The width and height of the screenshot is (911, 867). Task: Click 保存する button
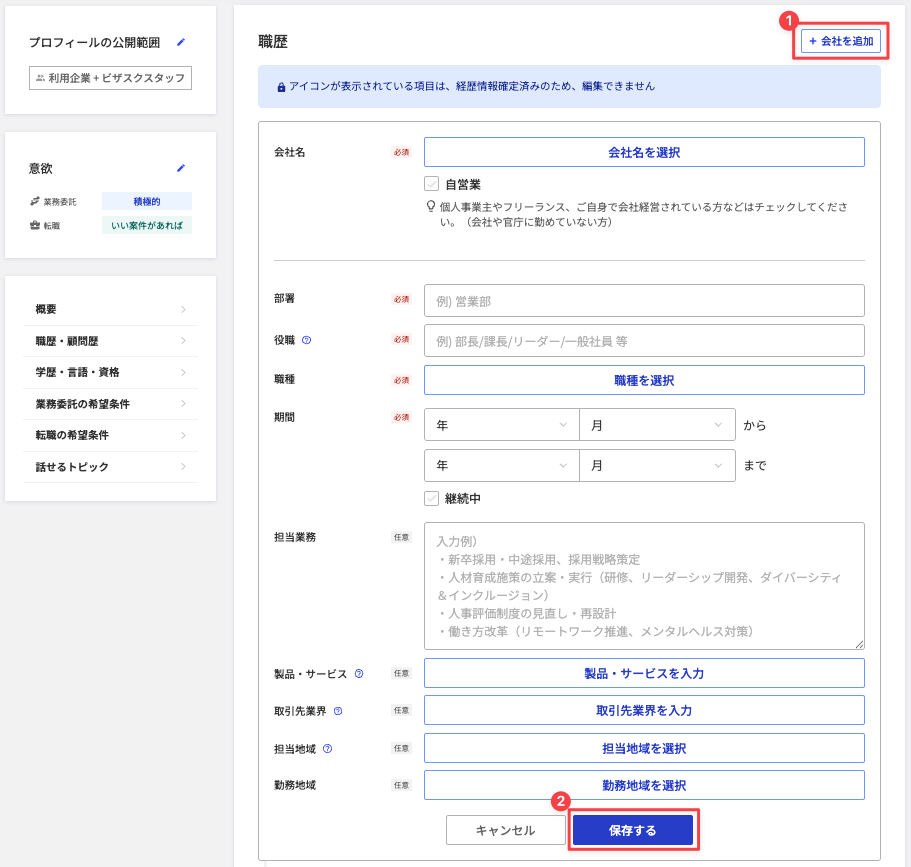click(x=633, y=830)
